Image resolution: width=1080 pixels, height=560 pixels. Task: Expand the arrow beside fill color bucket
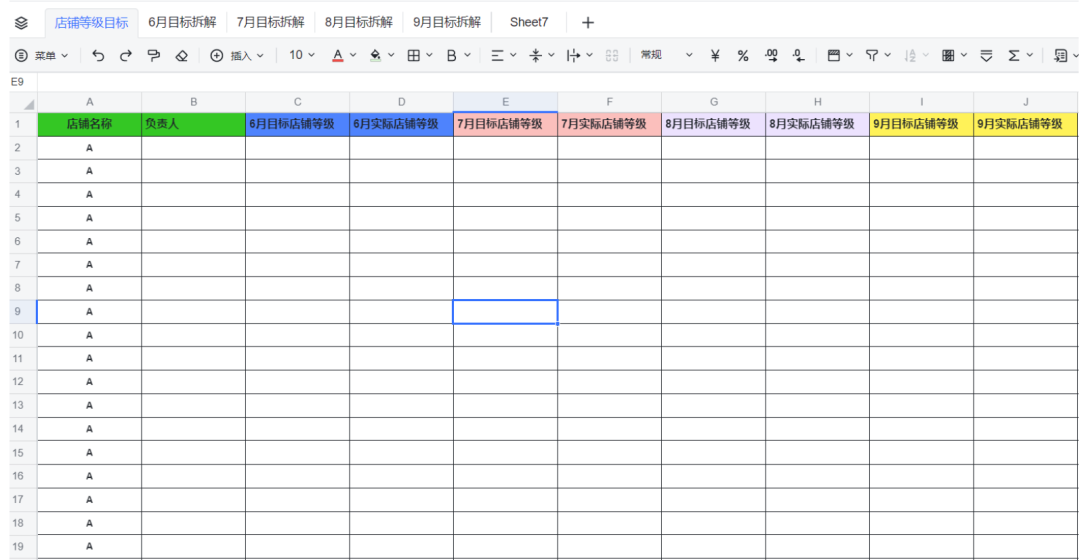(391, 55)
